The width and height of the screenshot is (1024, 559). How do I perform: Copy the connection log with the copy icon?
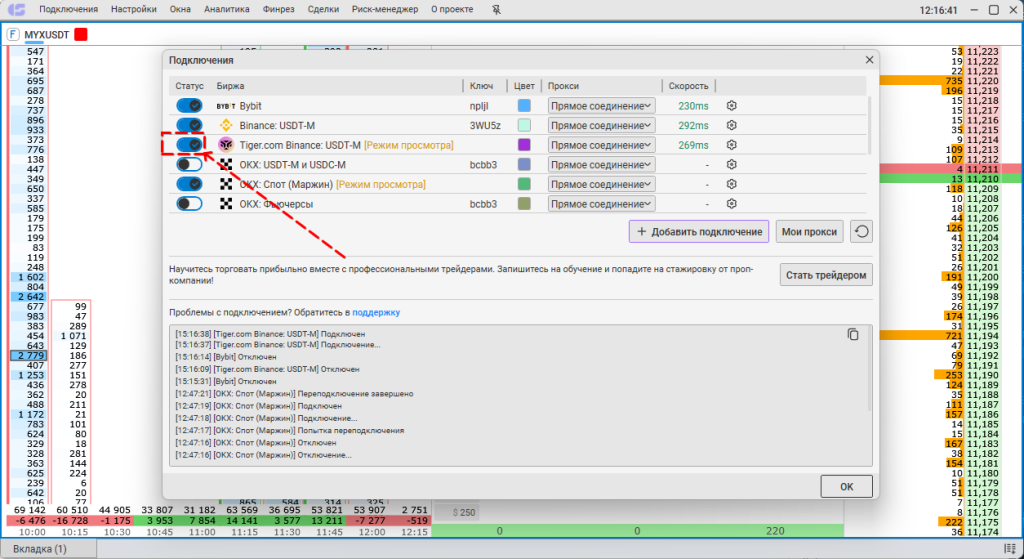tap(853, 335)
